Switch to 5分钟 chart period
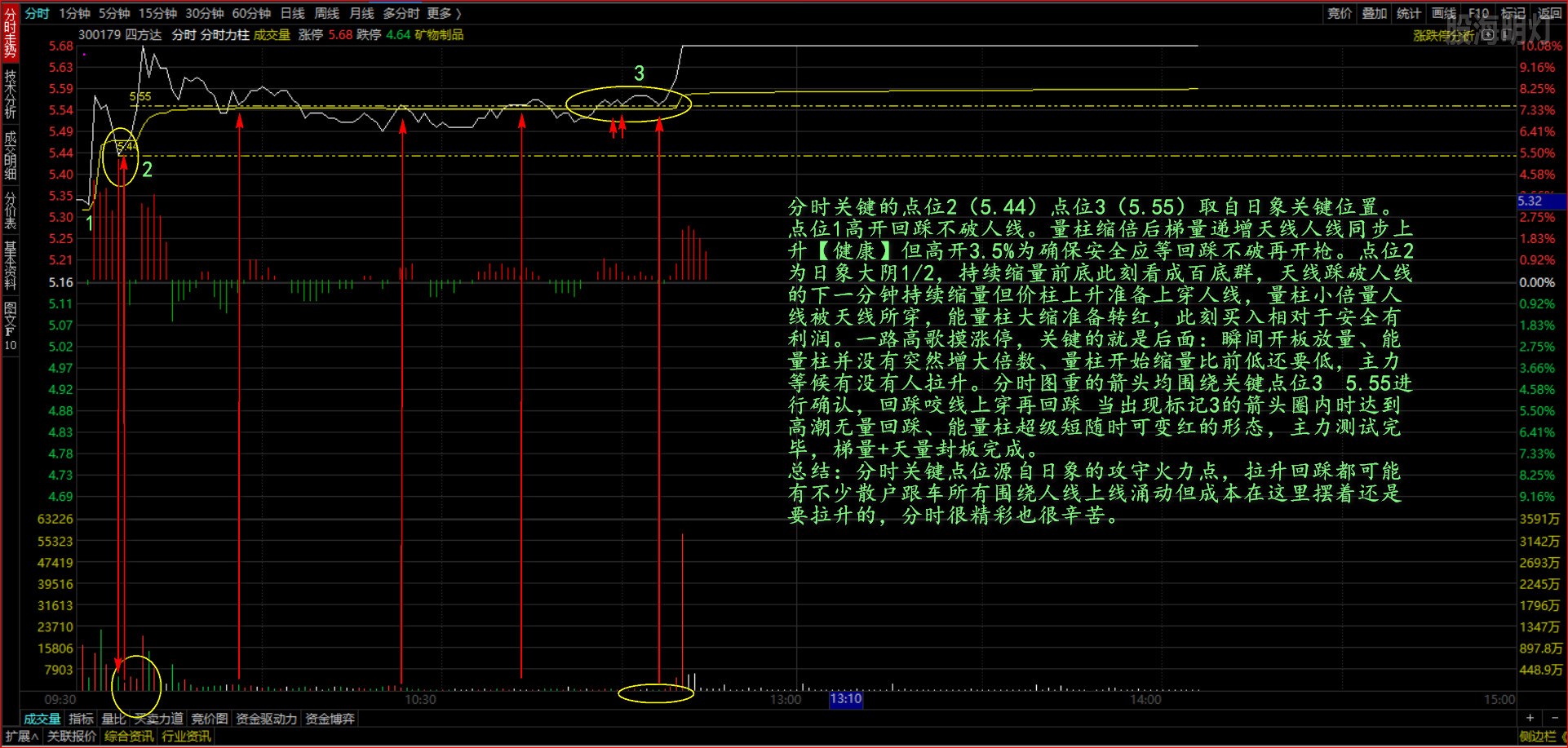The image size is (1568, 748). click(114, 13)
